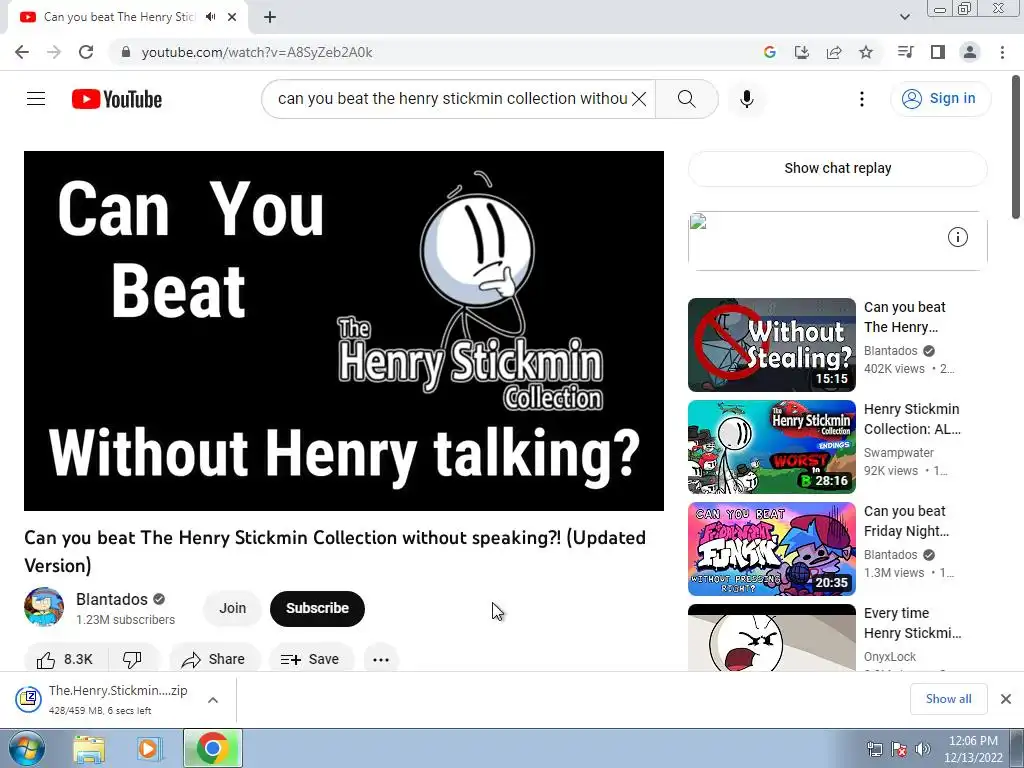Click the magnifier search button
The height and width of the screenshot is (768, 1024).
pos(686,99)
